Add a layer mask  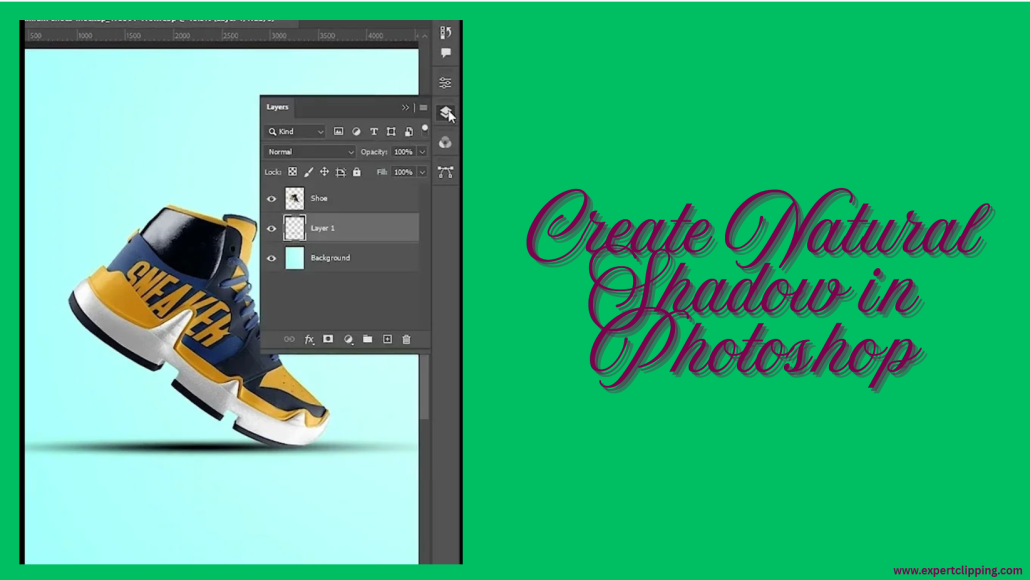tap(328, 340)
